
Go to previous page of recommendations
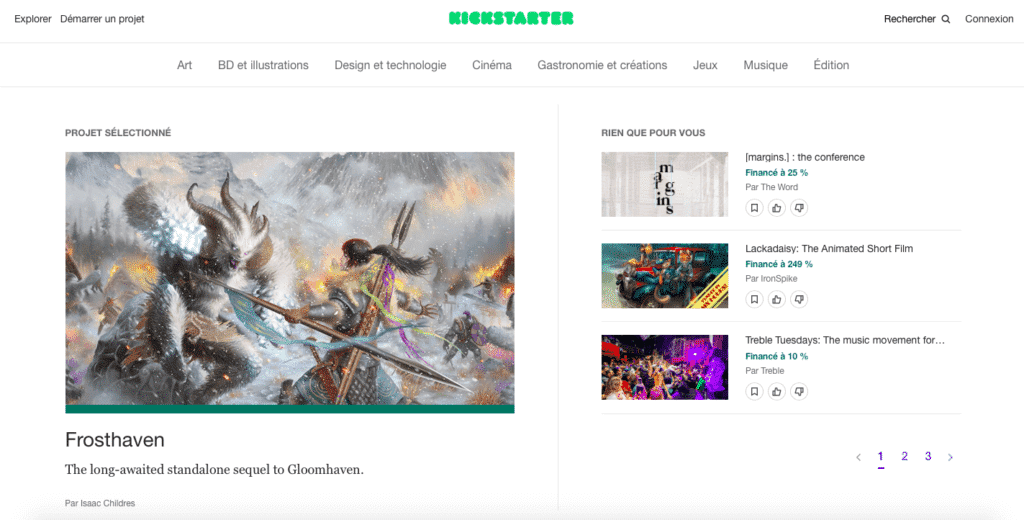pyautogui.click(x=858, y=457)
